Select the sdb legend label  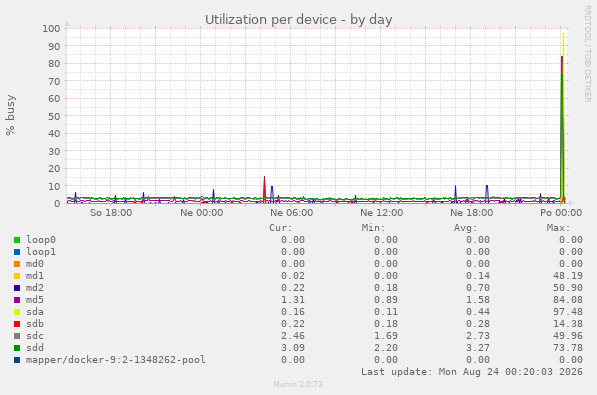point(35,324)
